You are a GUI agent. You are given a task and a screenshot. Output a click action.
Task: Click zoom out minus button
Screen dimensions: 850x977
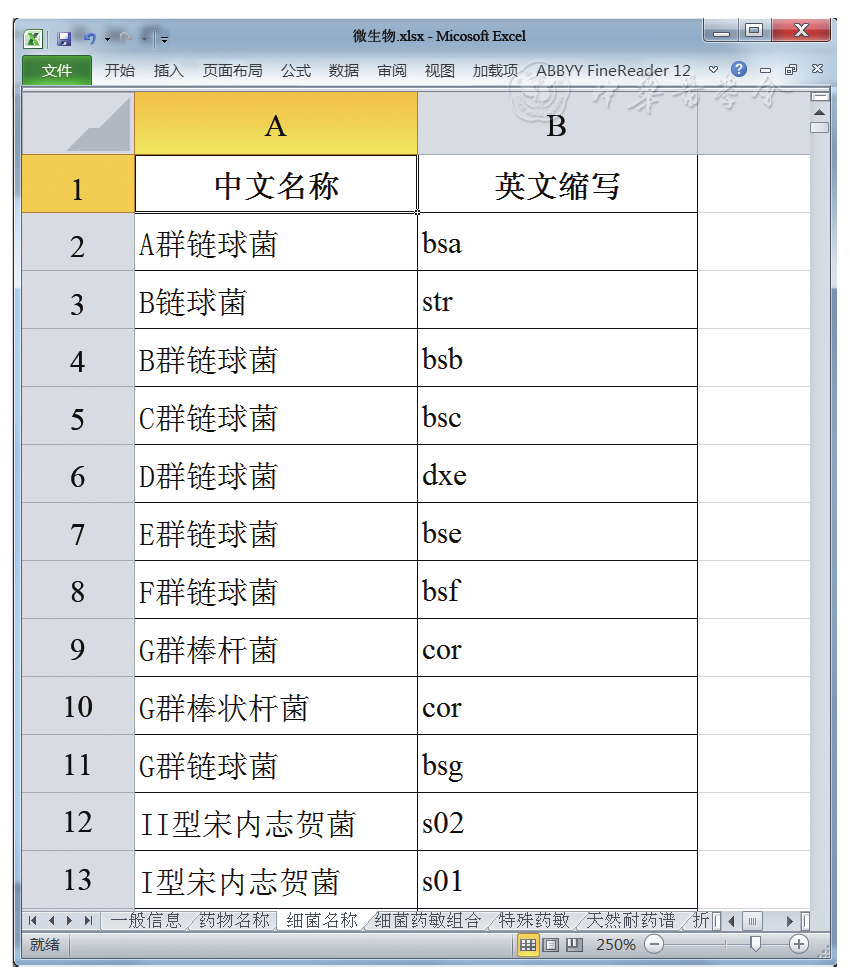(654, 944)
